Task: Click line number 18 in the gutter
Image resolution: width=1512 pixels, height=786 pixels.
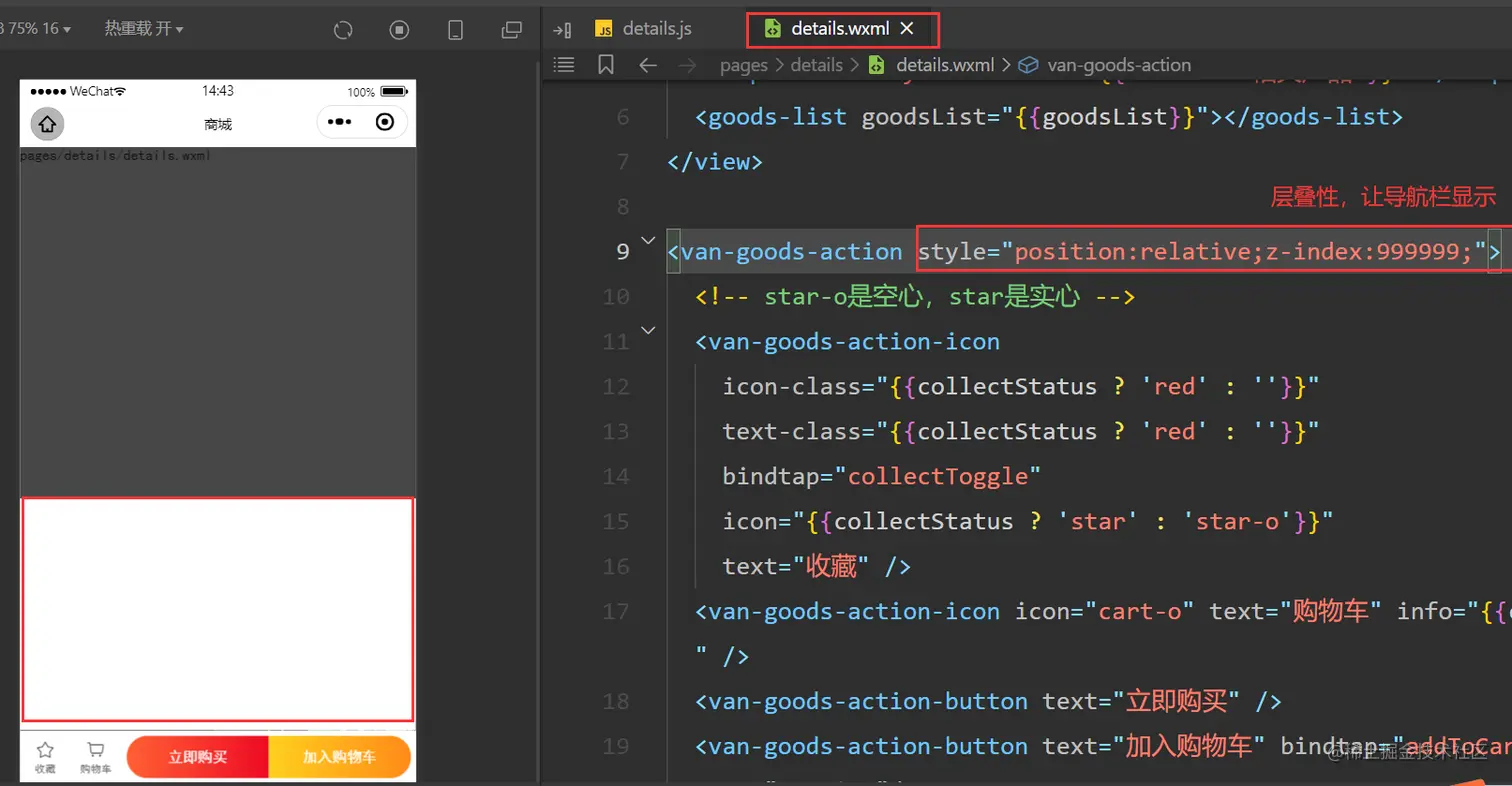Action: click(x=617, y=701)
